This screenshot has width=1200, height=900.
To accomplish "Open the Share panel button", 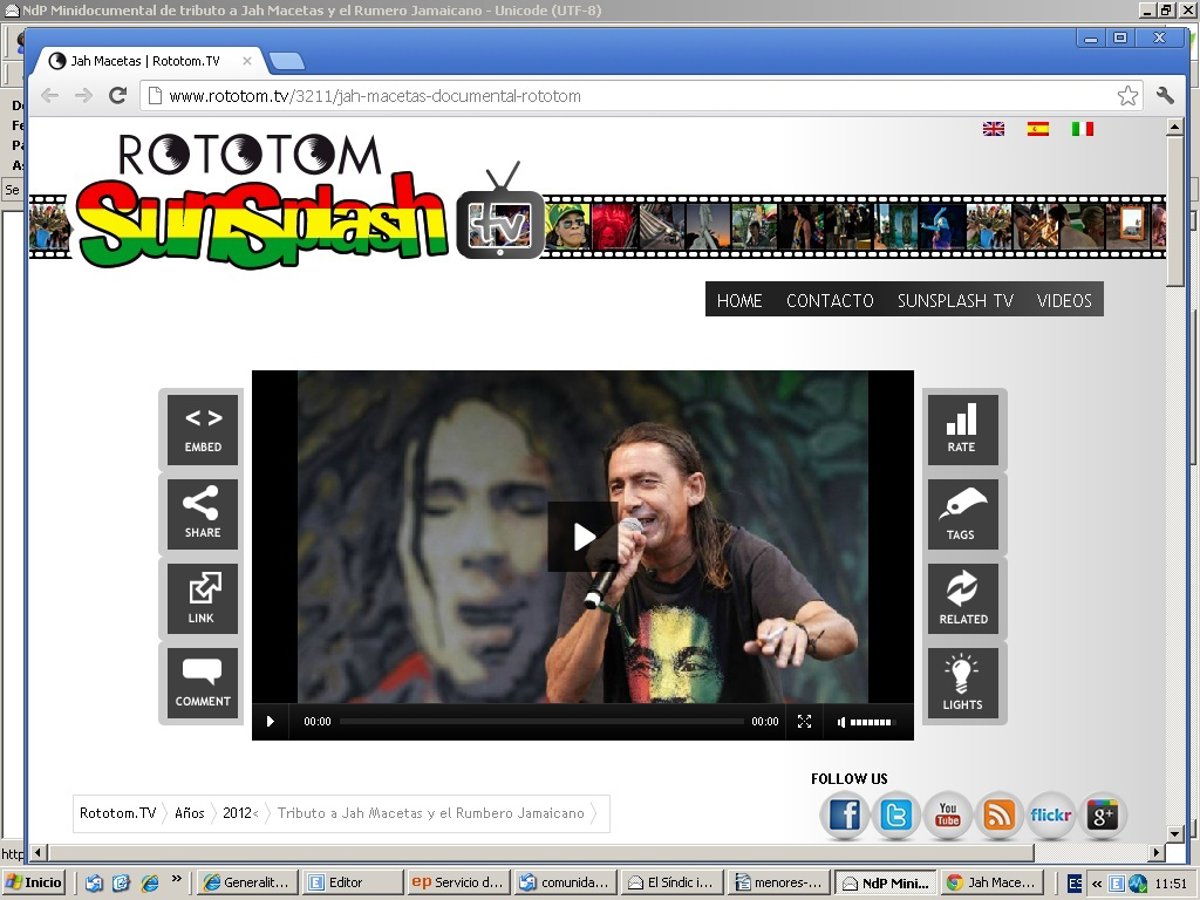I will pos(202,514).
